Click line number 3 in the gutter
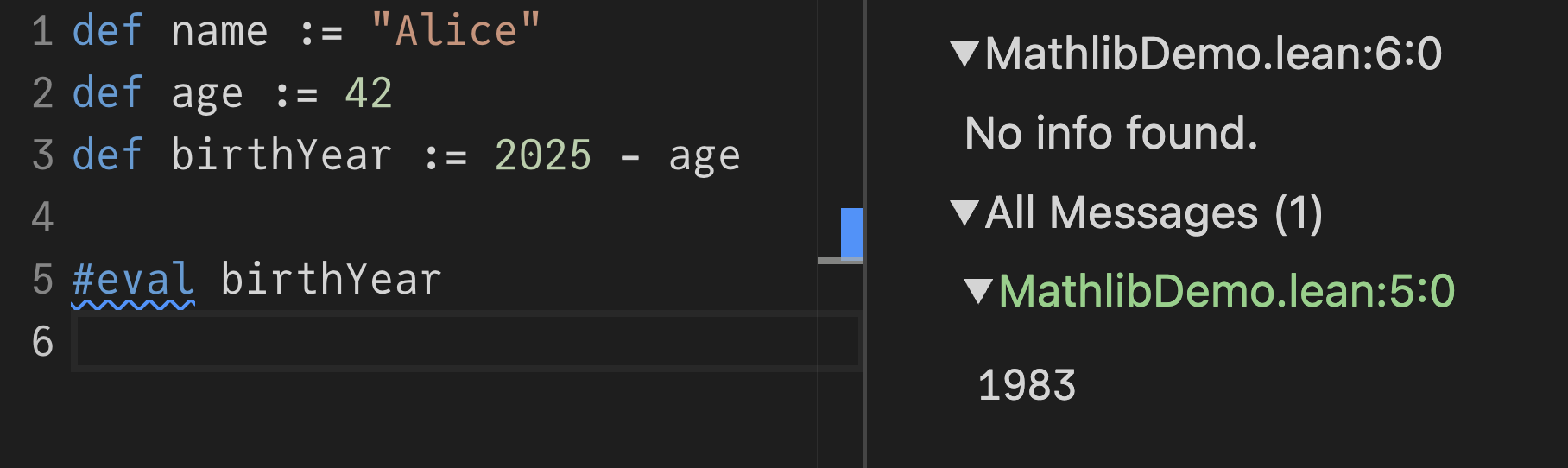Image resolution: width=1568 pixels, height=468 pixels. (42, 156)
